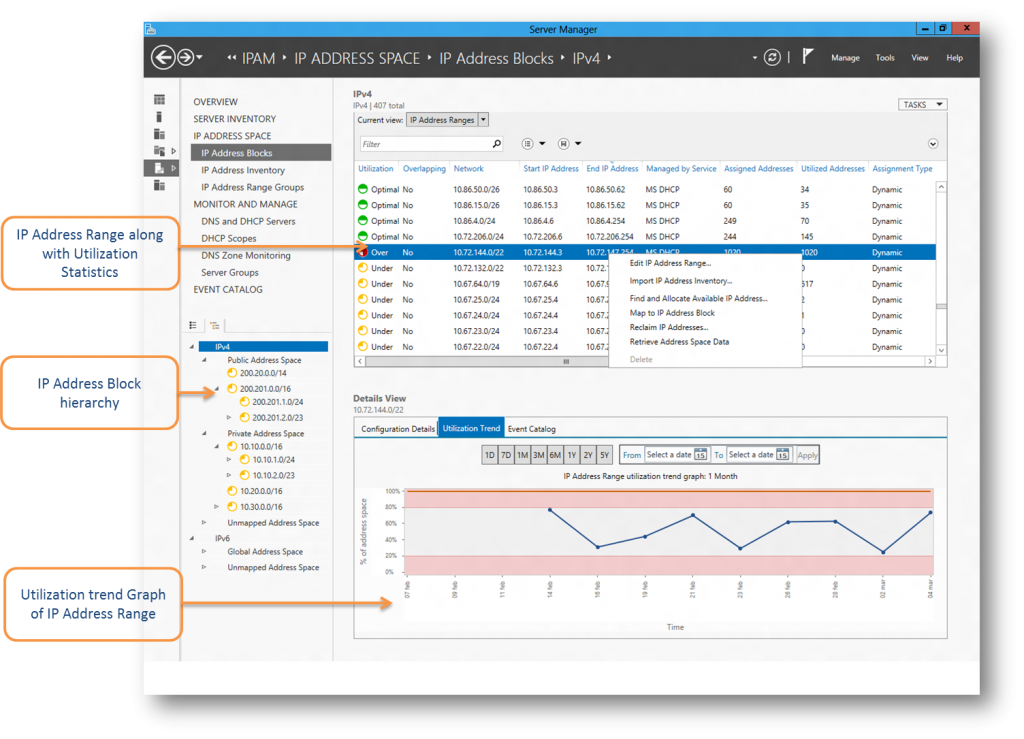The image size is (1024, 739).
Task: Set trend range with the 1Y button
Action: tap(571, 455)
